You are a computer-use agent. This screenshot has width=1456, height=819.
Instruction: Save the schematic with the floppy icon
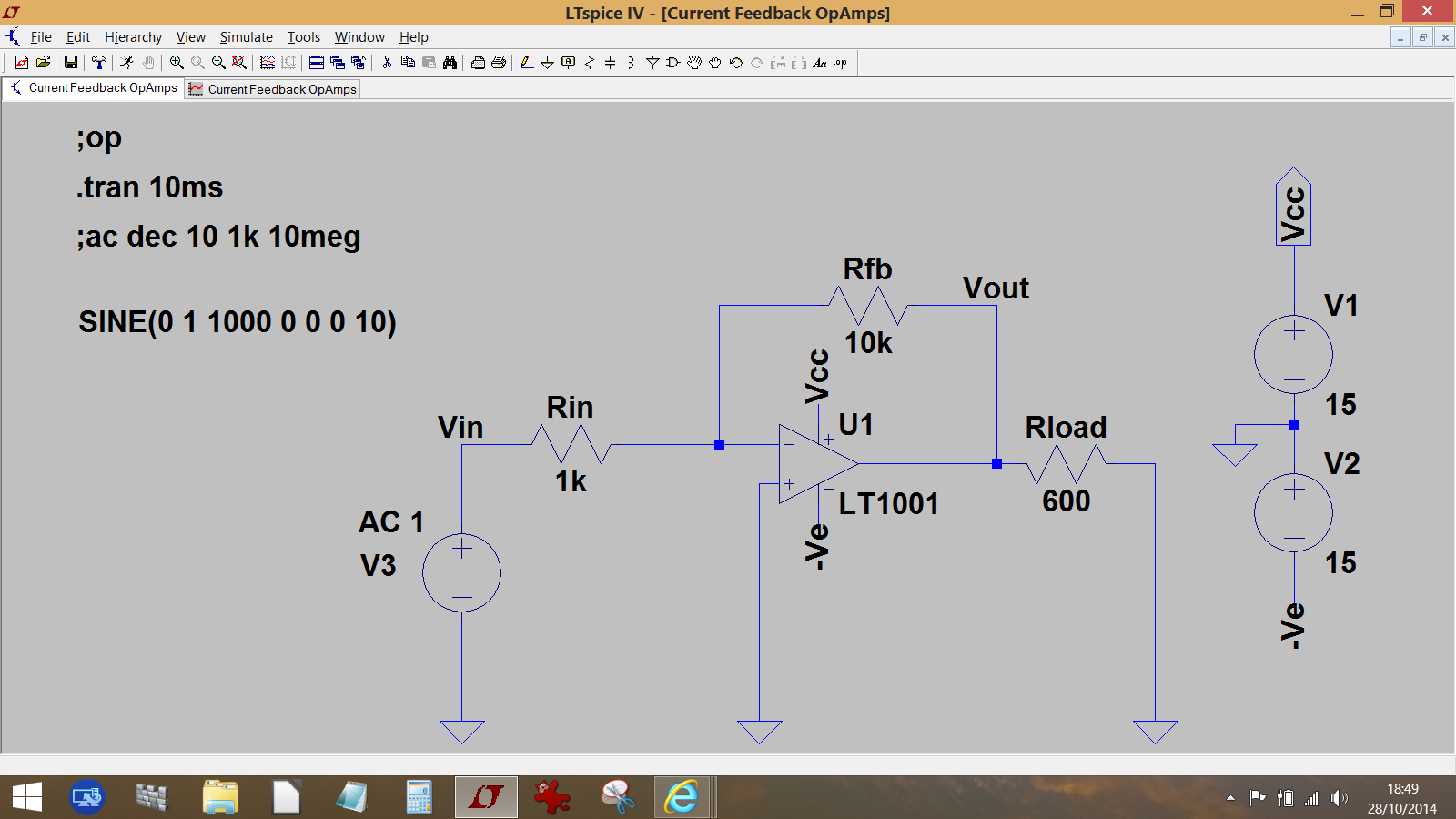click(70, 63)
